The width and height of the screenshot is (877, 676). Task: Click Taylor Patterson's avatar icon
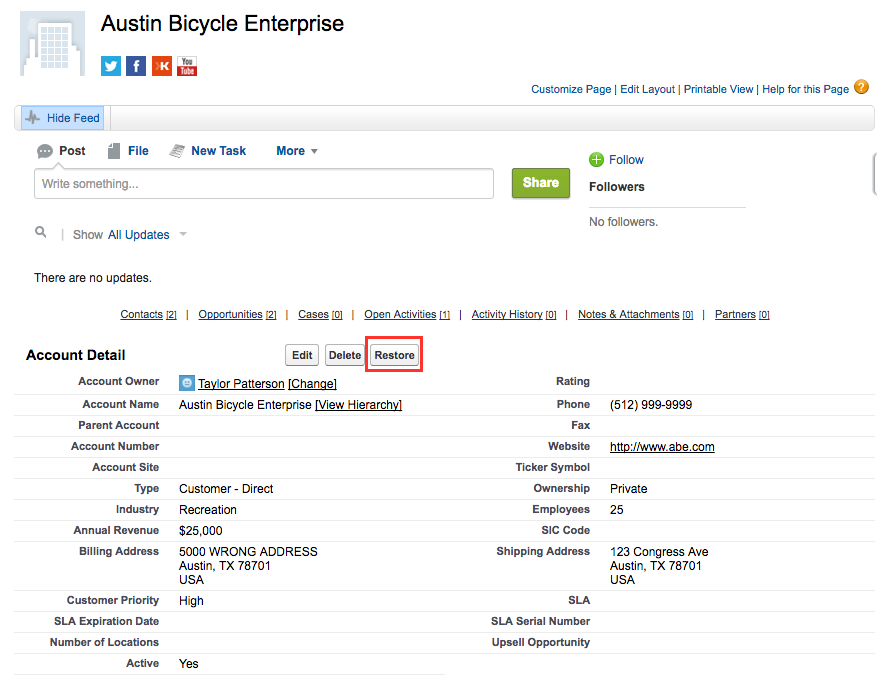point(187,383)
